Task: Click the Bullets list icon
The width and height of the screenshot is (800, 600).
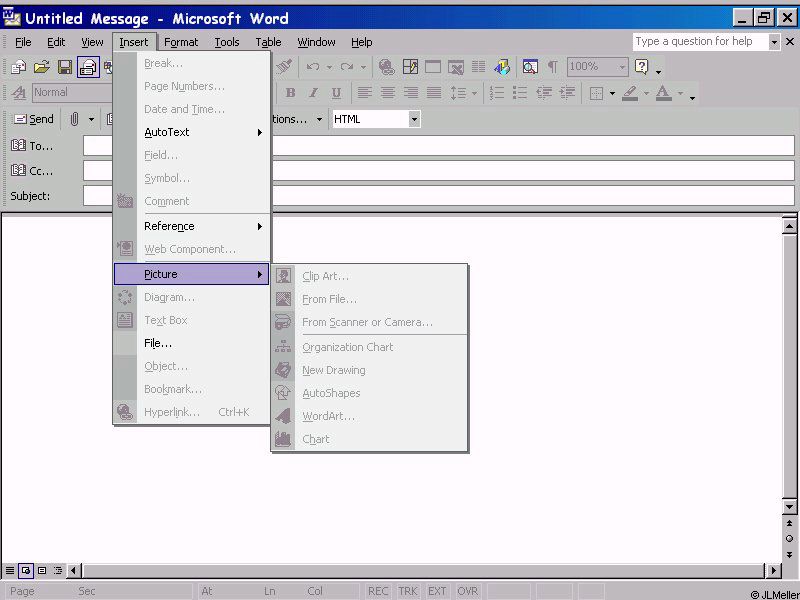Action: pyautogui.click(x=519, y=93)
